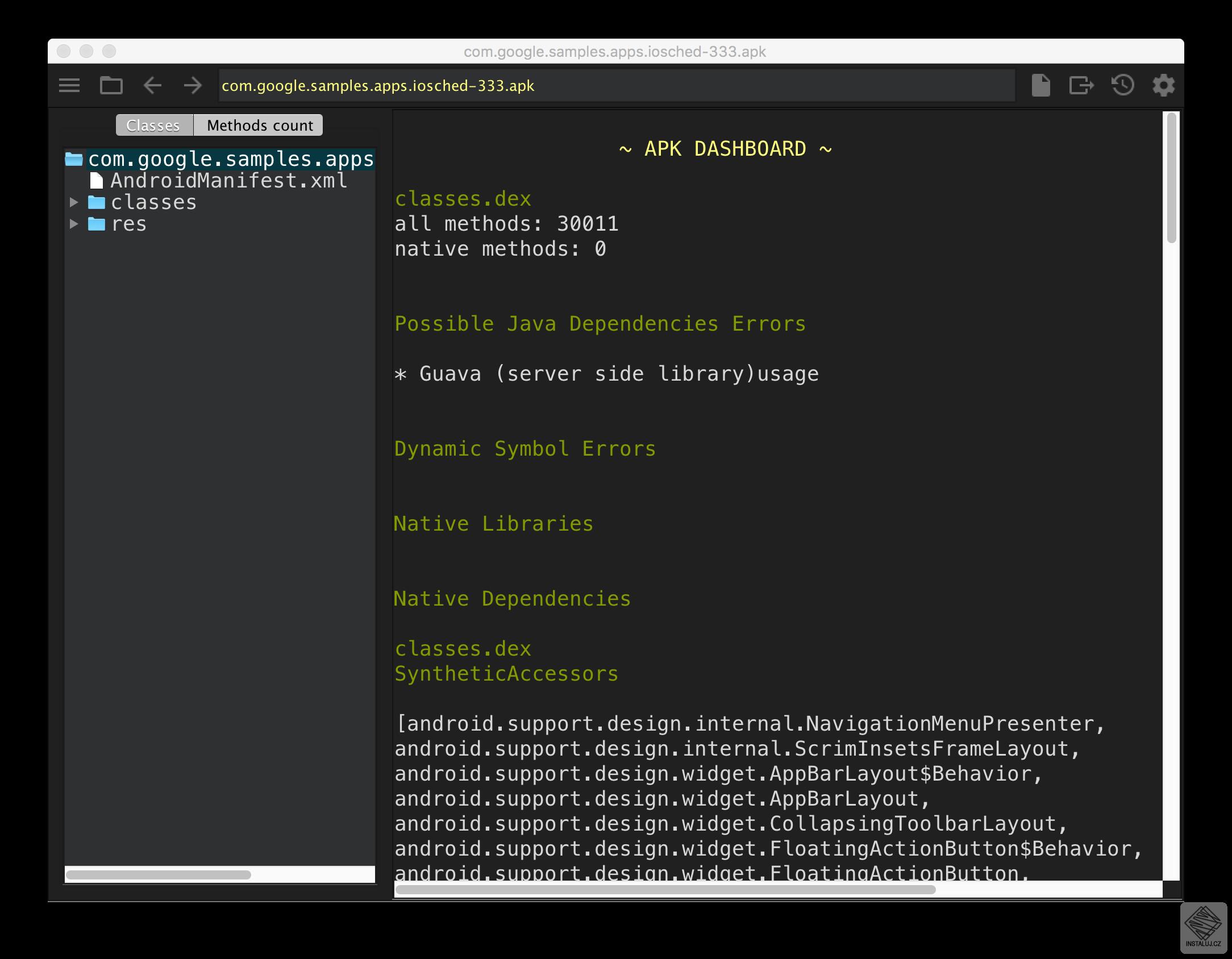Image resolution: width=1232 pixels, height=959 pixels.
Task: Click the classes folder icon
Action: [97, 202]
